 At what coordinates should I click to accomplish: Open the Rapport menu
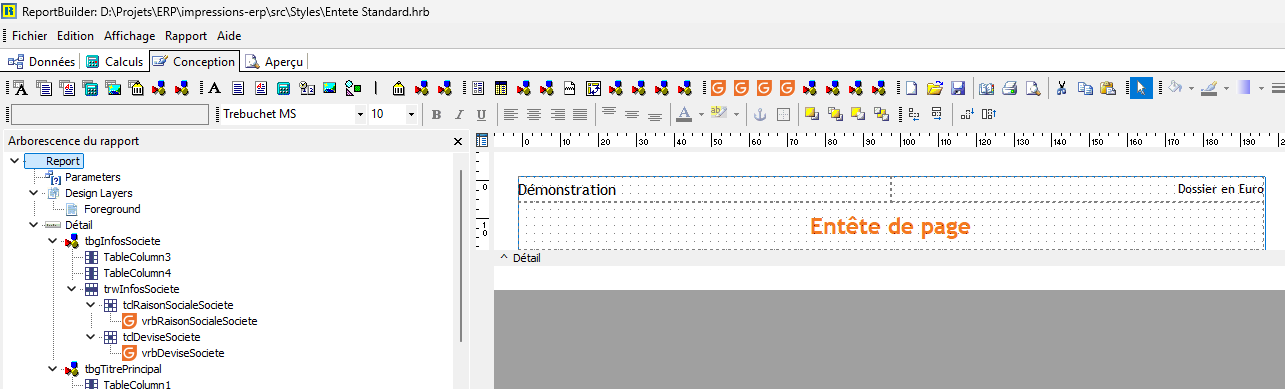click(x=186, y=35)
